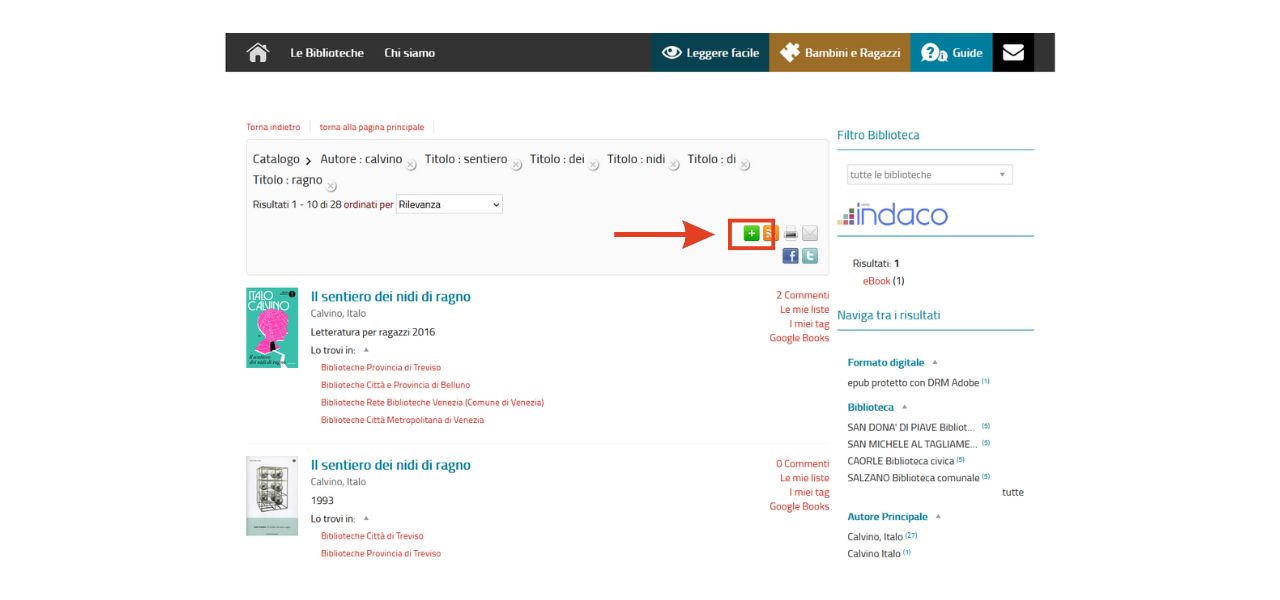Click the pink Calvino book cover thumbnail
1280x600 pixels.
point(272,328)
